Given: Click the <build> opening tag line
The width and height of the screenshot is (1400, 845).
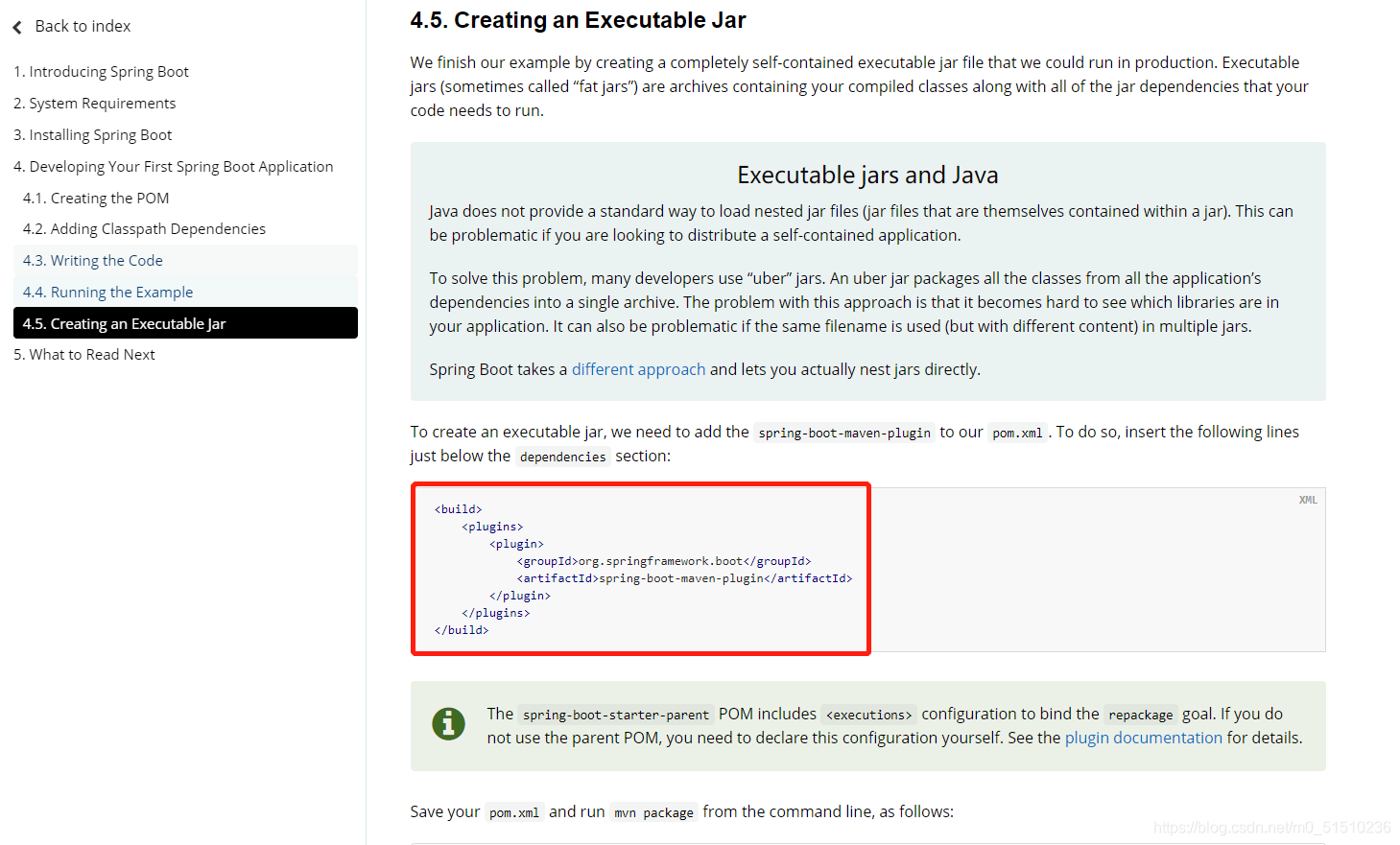Looking at the screenshot, I should (458, 509).
